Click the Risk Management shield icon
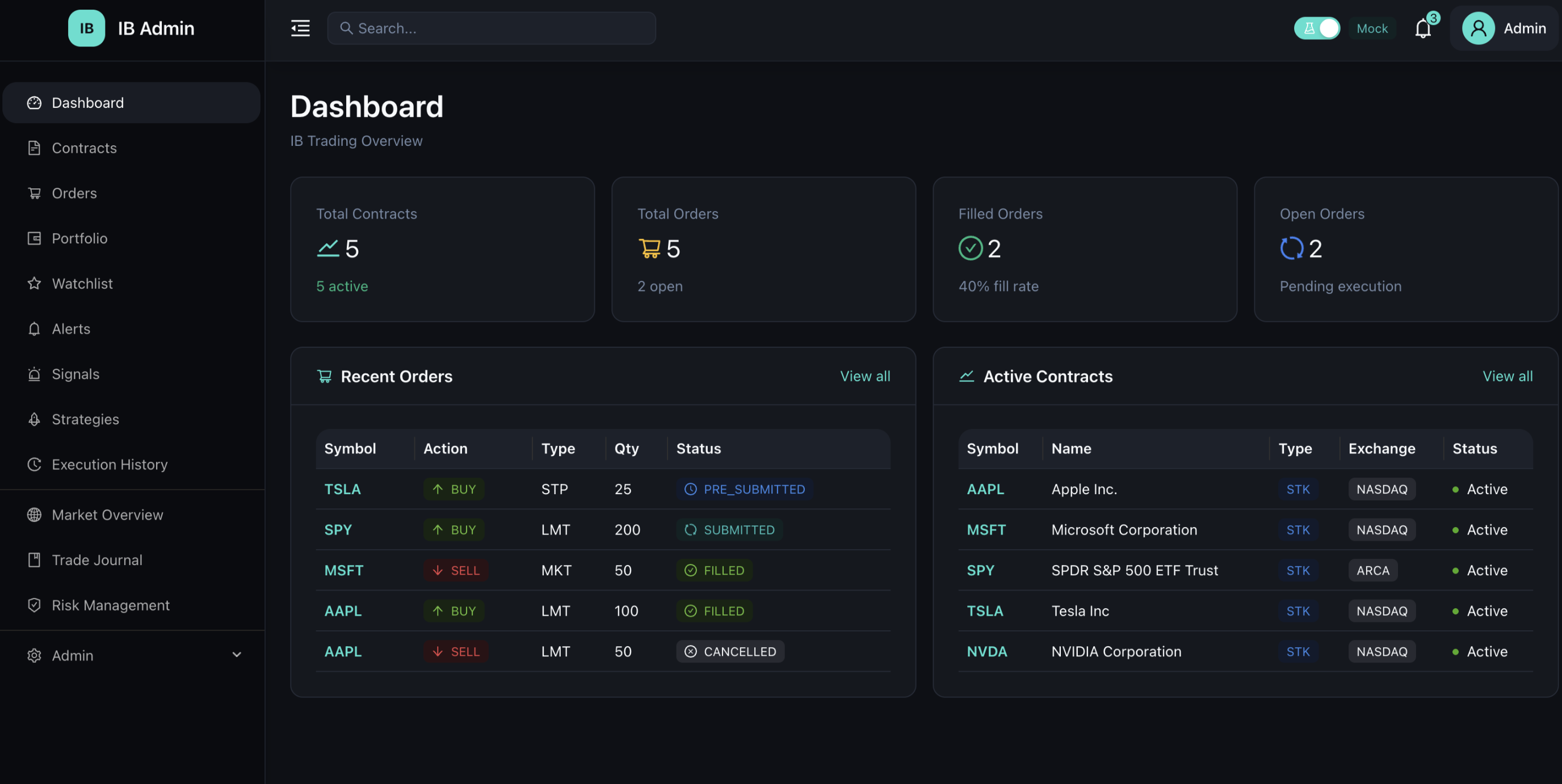The height and width of the screenshot is (784, 1562). [x=35, y=605]
